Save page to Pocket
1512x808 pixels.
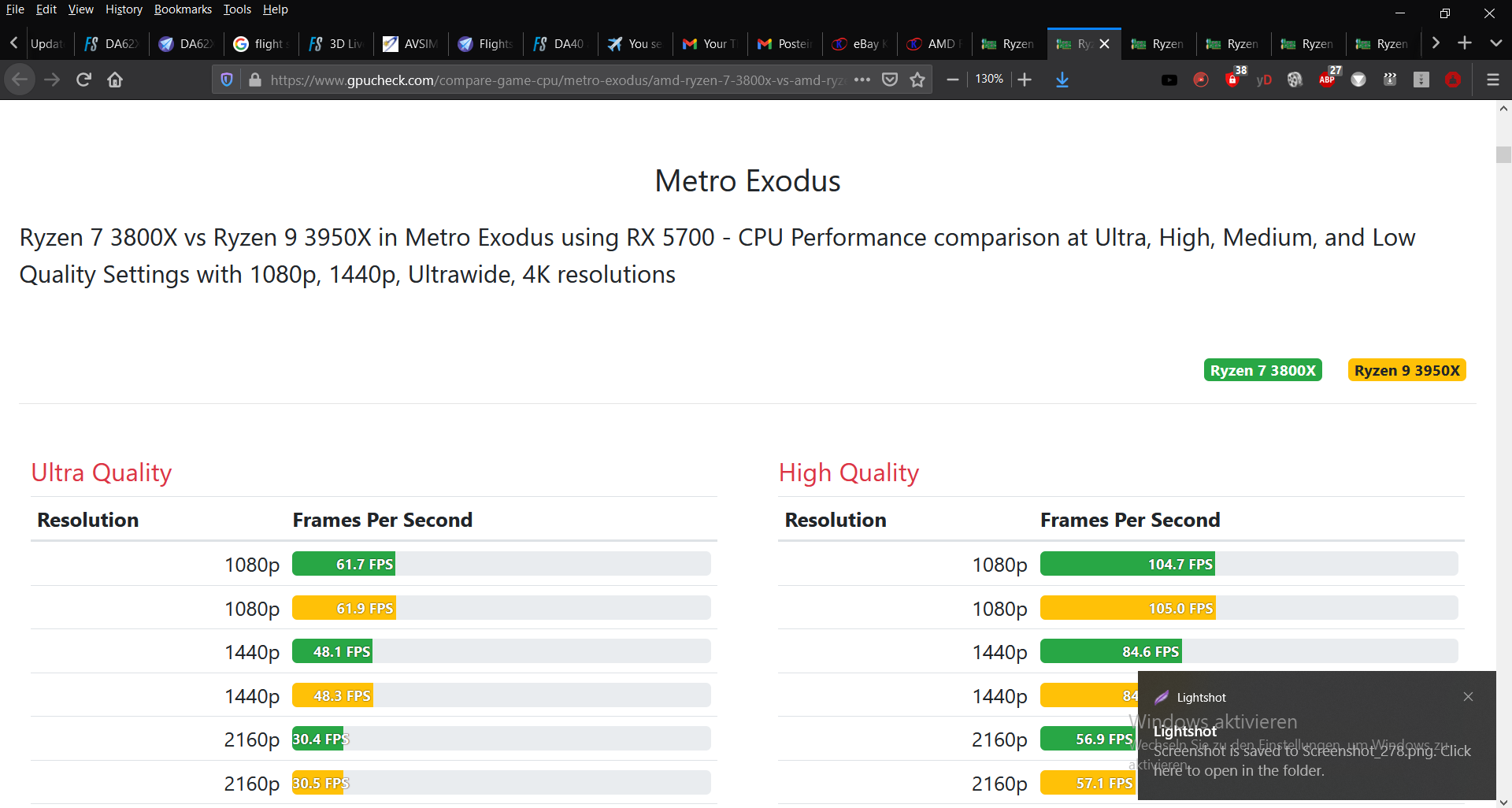890,80
